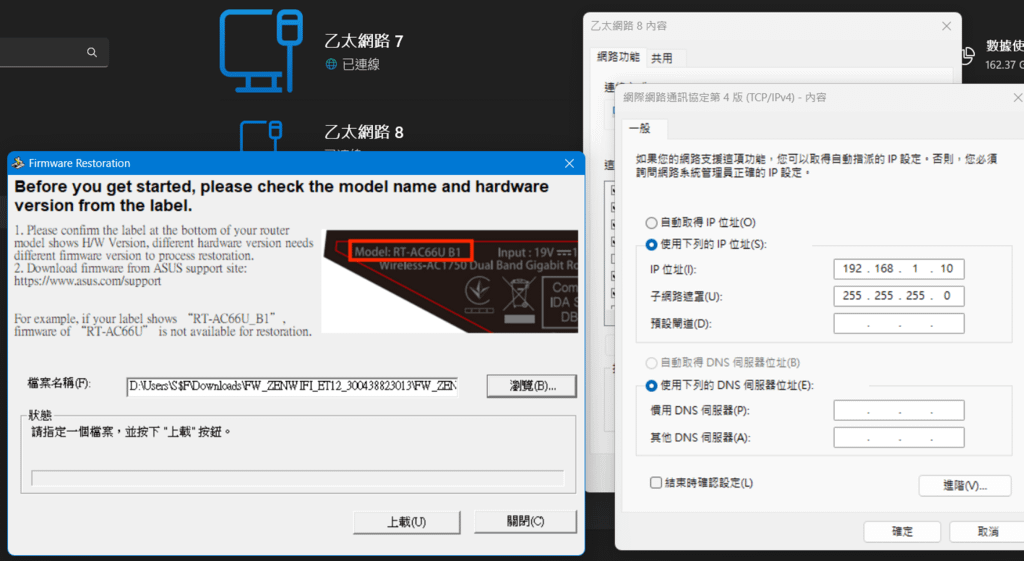Click the 預設閘道 gateway input field

pyautogui.click(x=899, y=323)
